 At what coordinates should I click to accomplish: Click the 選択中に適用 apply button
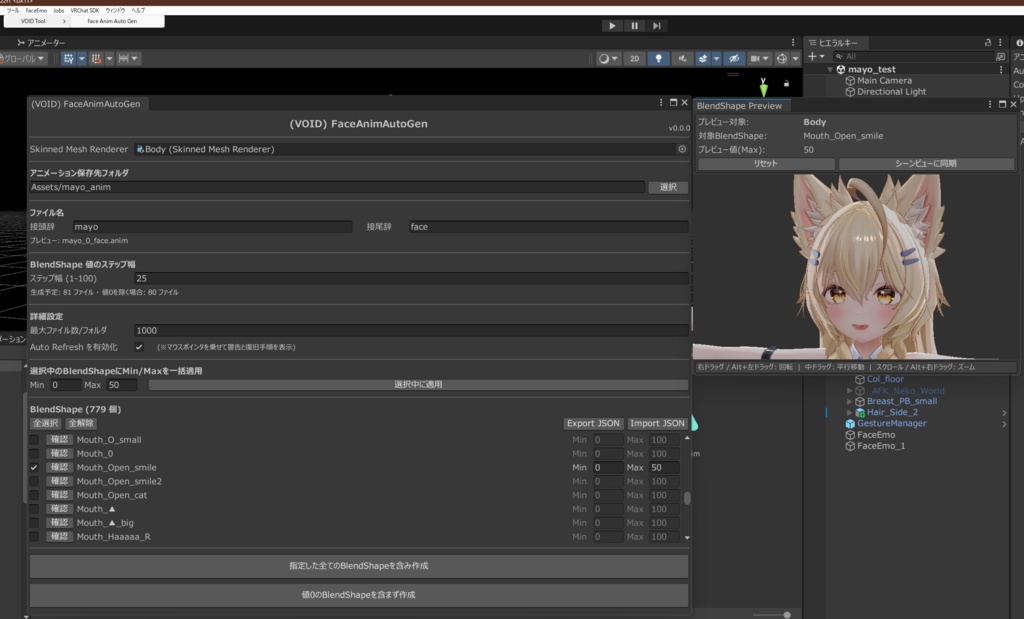[418, 385]
